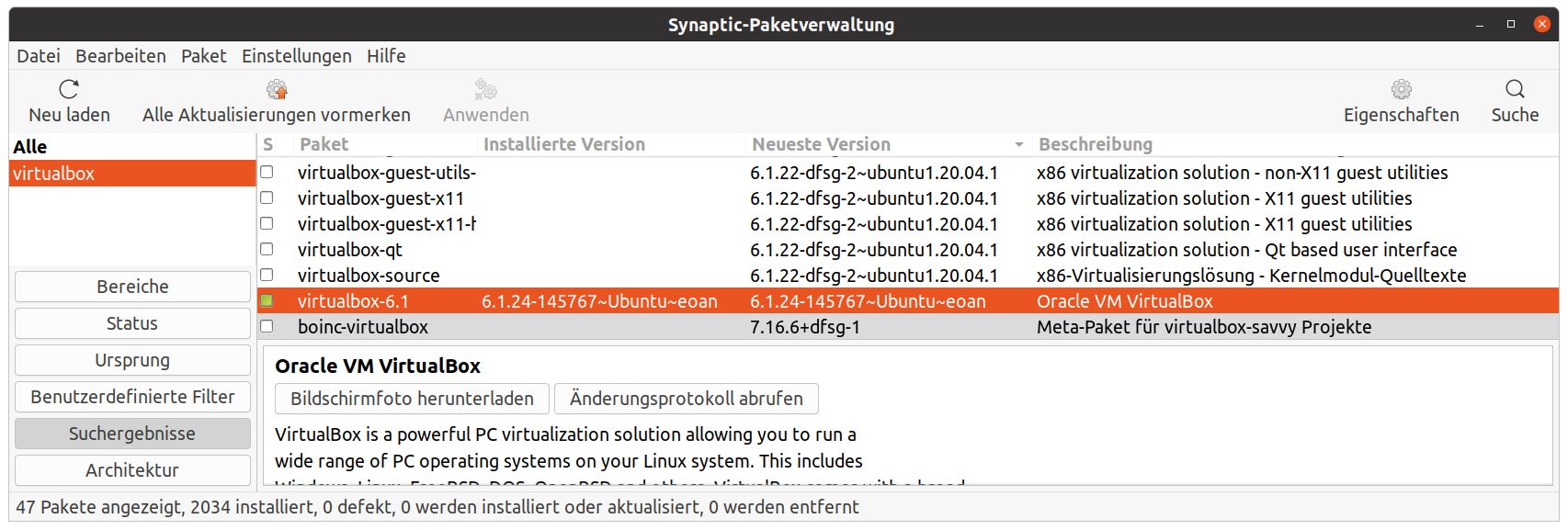
Task: Open the Datei menu
Action: 39,56
